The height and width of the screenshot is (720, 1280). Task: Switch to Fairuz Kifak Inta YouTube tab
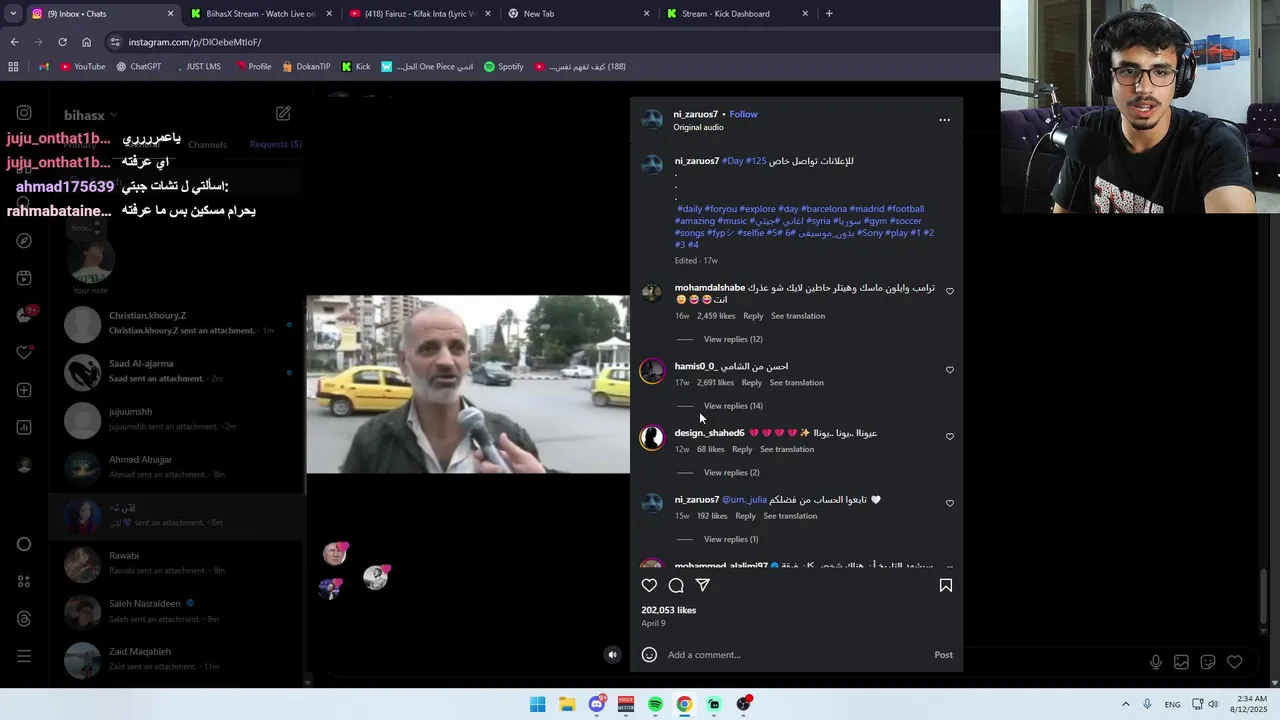click(x=420, y=14)
